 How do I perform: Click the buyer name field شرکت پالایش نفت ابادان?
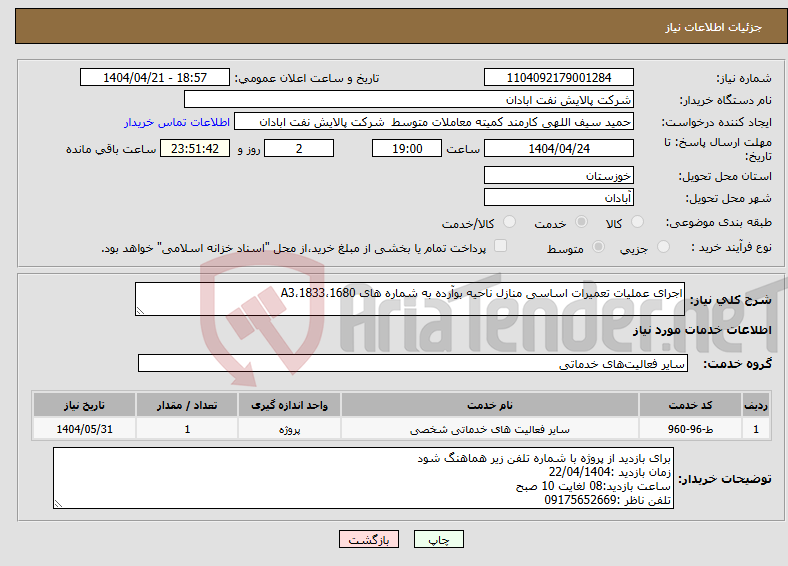point(409,100)
